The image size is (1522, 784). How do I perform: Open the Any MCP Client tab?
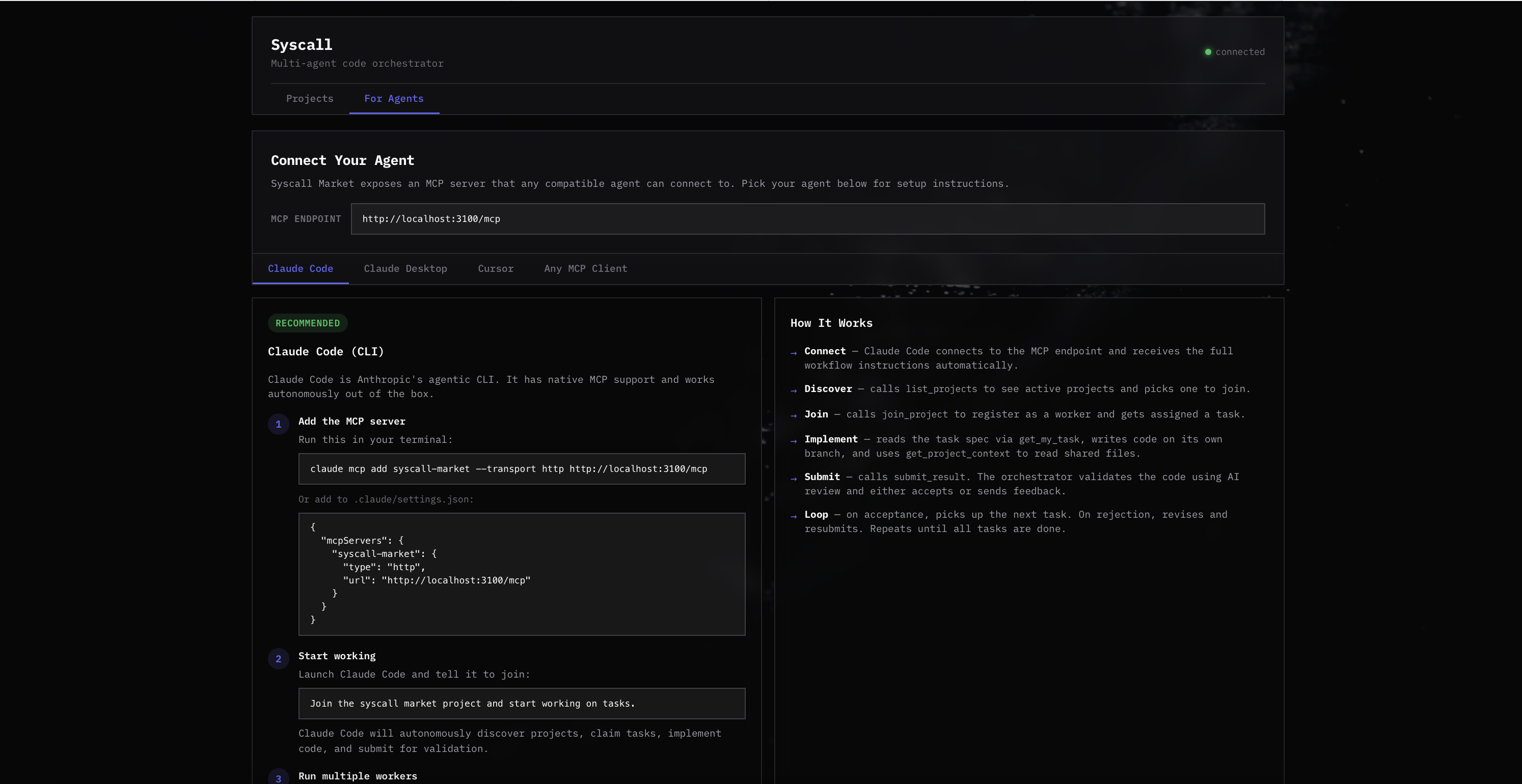point(585,269)
